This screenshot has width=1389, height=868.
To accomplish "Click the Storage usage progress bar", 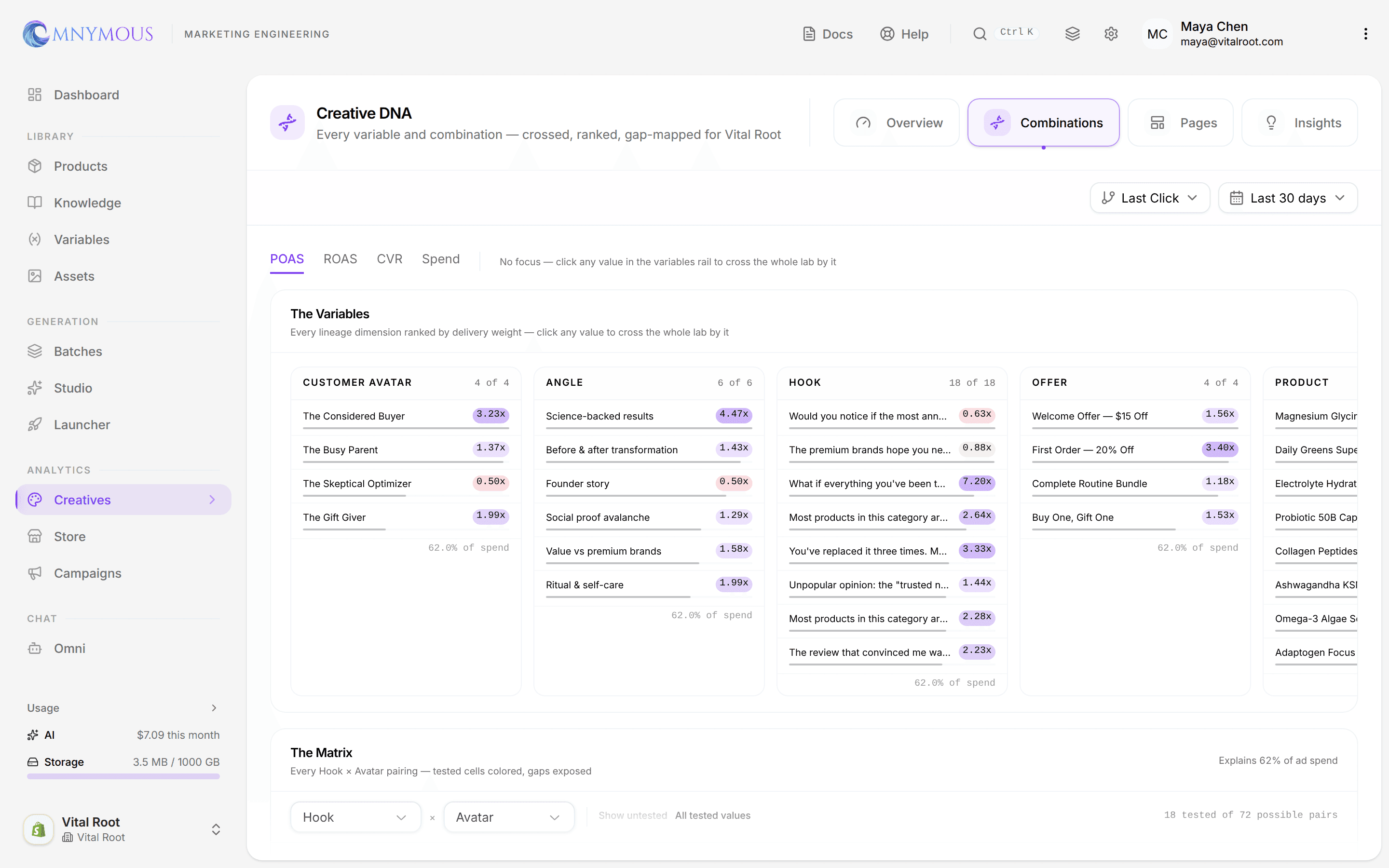I will (x=123, y=777).
